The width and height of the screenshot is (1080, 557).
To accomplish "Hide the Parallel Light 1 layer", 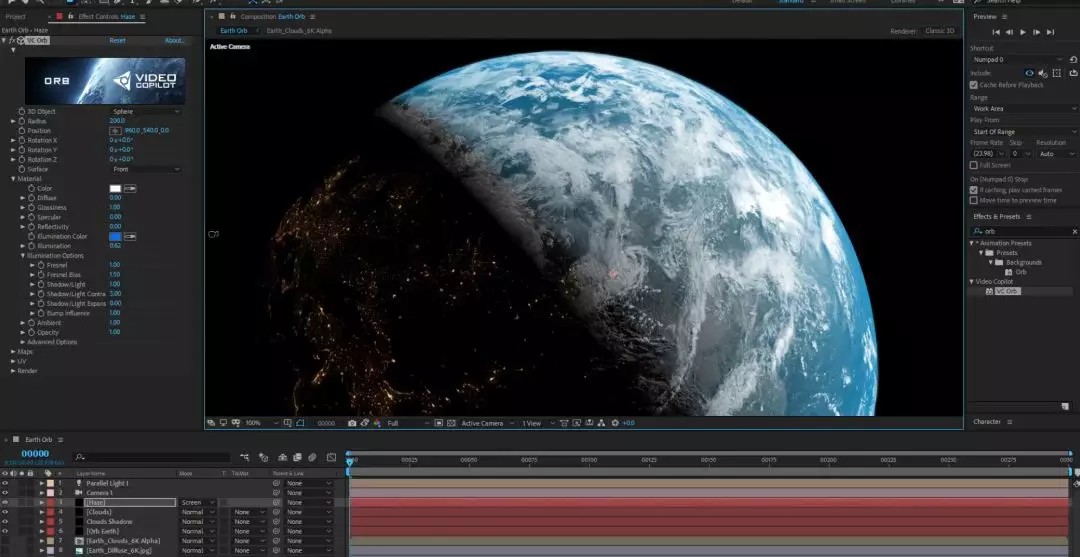I will coord(6,483).
